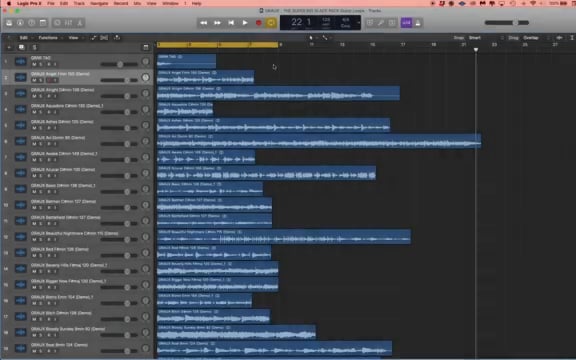The width and height of the screenshot is (576, 360).
Task: Solo track 12 Beautiful Nightmare
Action: 41,240
